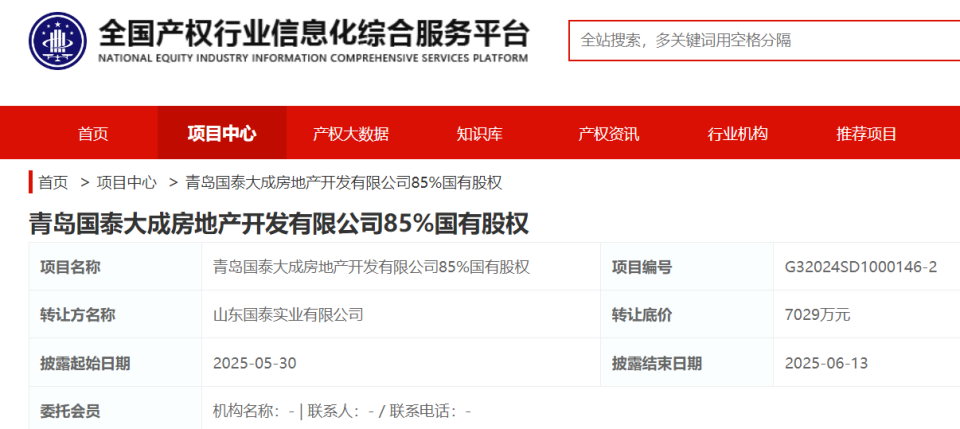Open the 首页 navigation tab
The height and width of the screenshot is (429, 960).
tap(93, 133)
